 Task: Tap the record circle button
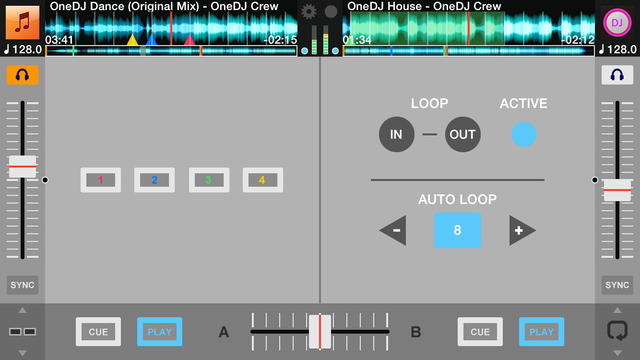tap(331, 11)
